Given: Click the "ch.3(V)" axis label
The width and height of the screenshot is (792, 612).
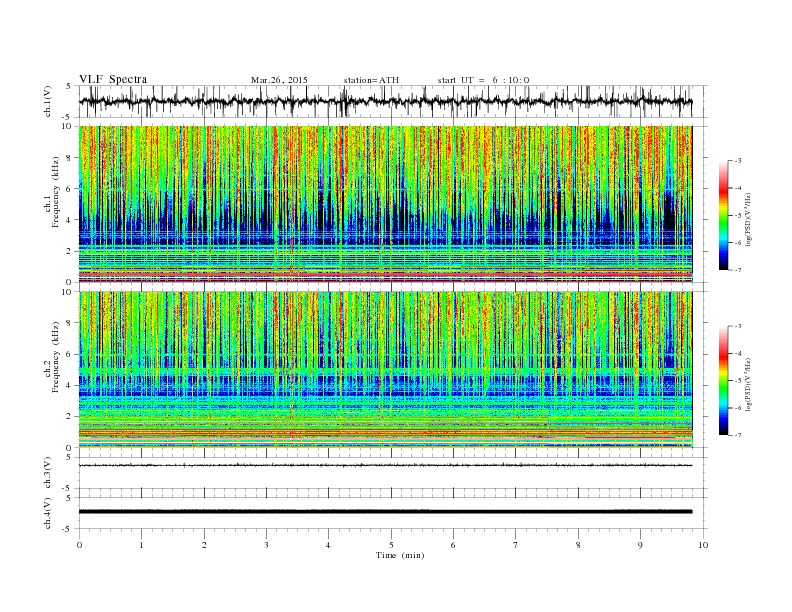Looking at the screenshot, I should 48,473.
